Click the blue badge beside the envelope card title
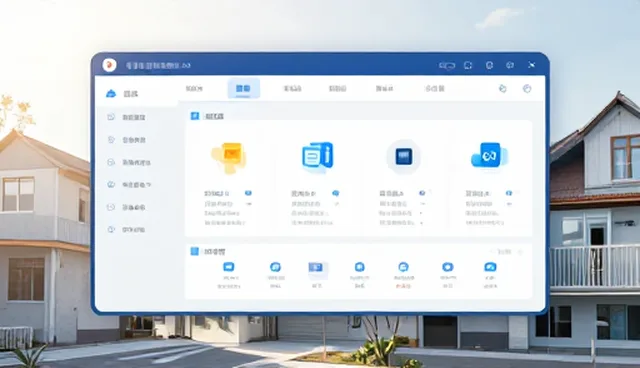Image resolution: width=640 pixels, height=368 pixels. [248, 193]
